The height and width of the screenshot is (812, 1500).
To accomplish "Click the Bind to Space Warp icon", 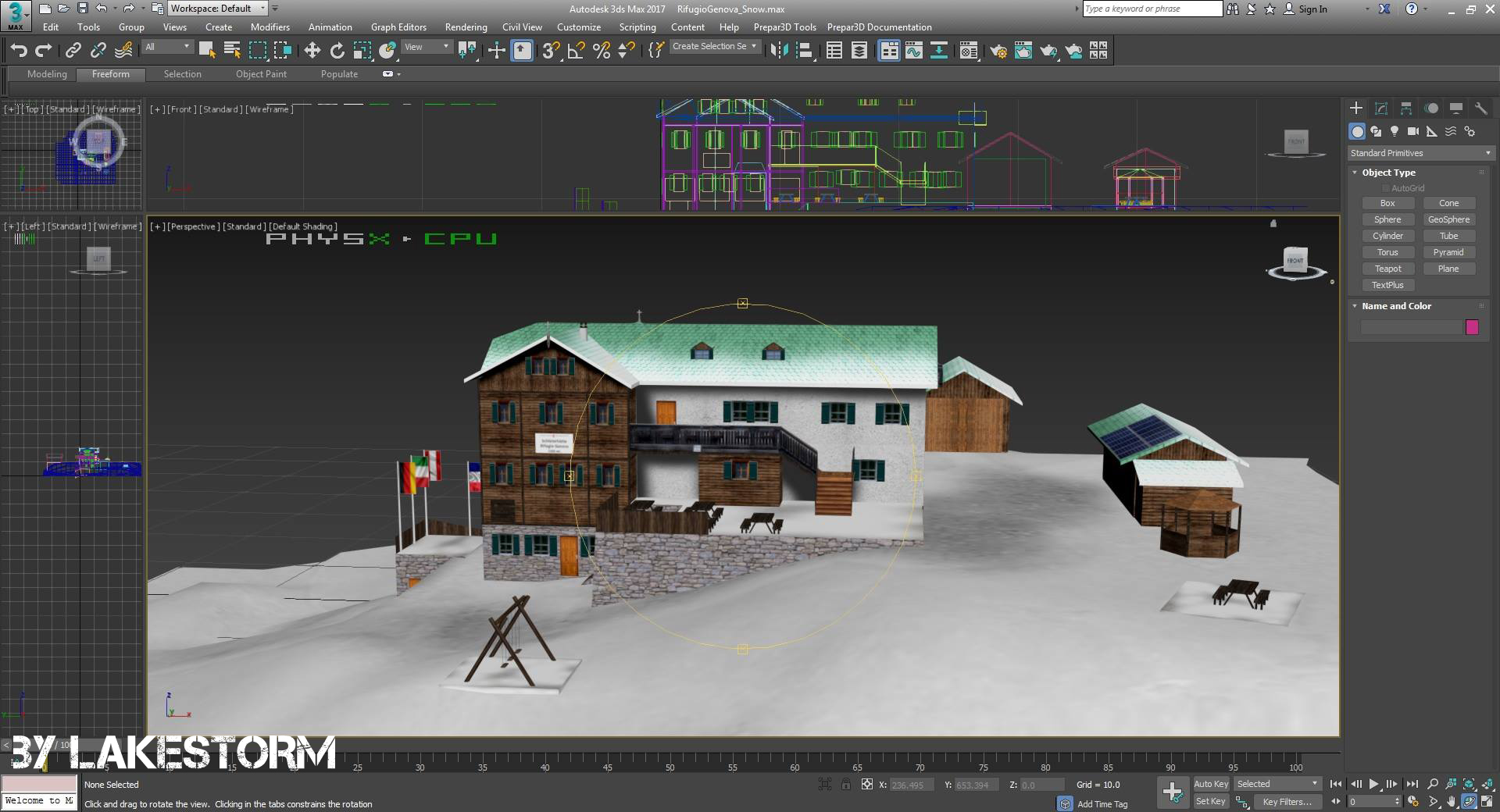I will tap(123, 51).
